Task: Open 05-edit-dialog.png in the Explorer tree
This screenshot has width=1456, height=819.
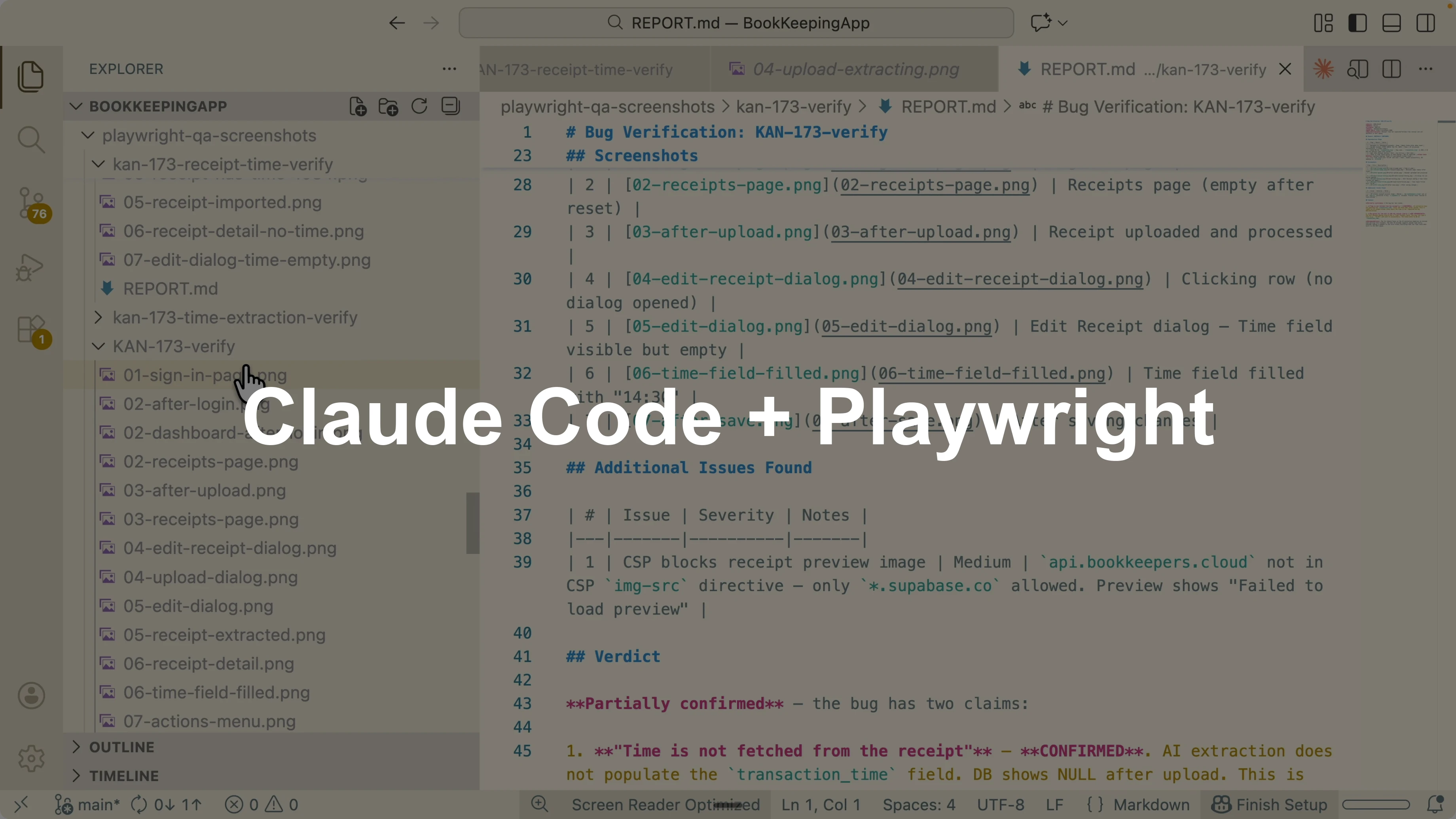Action: (x=198, y=606)
